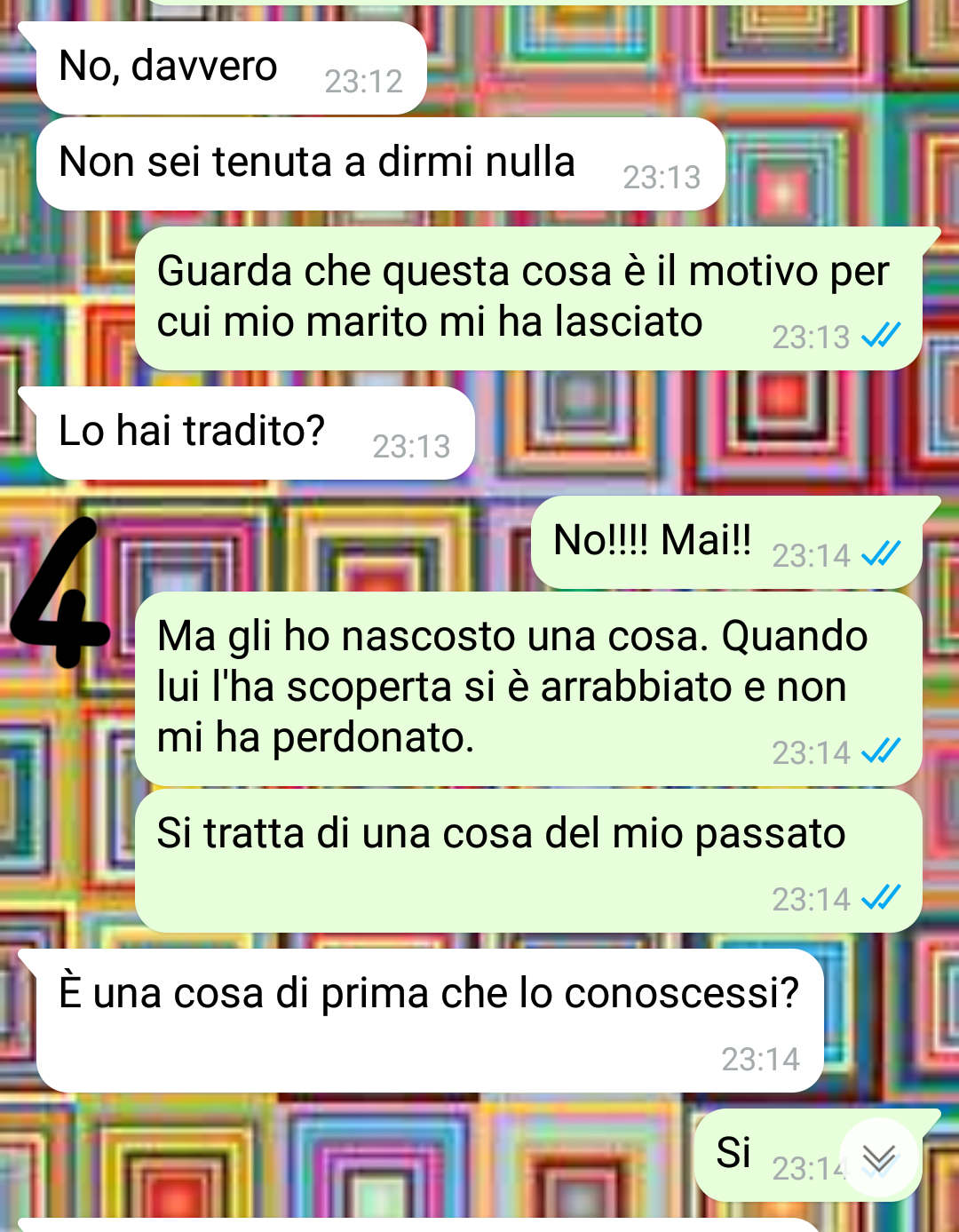This screenshot has height=1232, width=959.
Task: Tap read ticks on 'mi ha perdonato' message
Action: point(881,751)
